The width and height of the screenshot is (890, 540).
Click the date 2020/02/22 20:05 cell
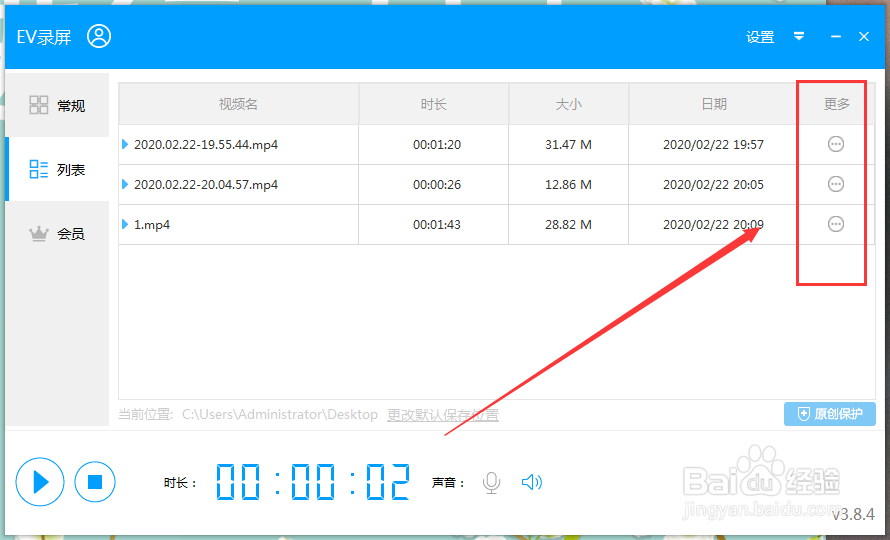tap(713, 185)
